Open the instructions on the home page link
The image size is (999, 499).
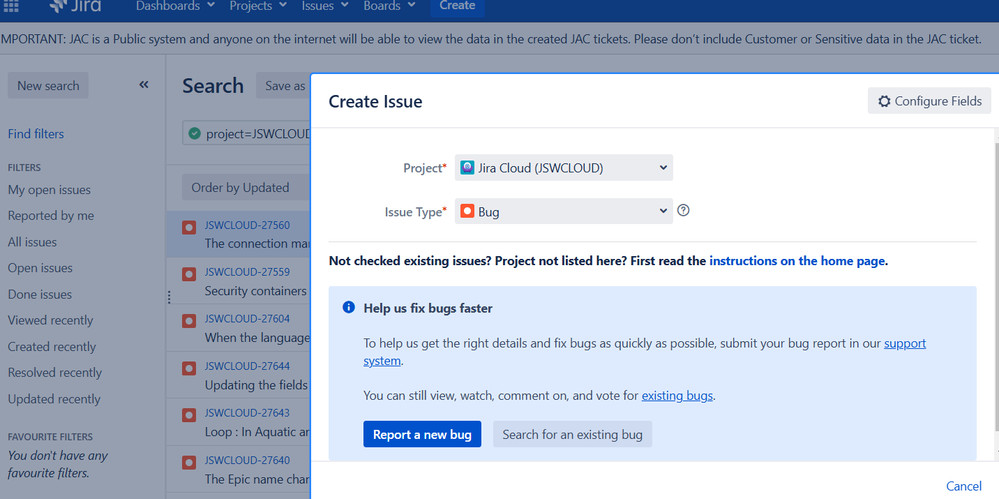[797, 261]
